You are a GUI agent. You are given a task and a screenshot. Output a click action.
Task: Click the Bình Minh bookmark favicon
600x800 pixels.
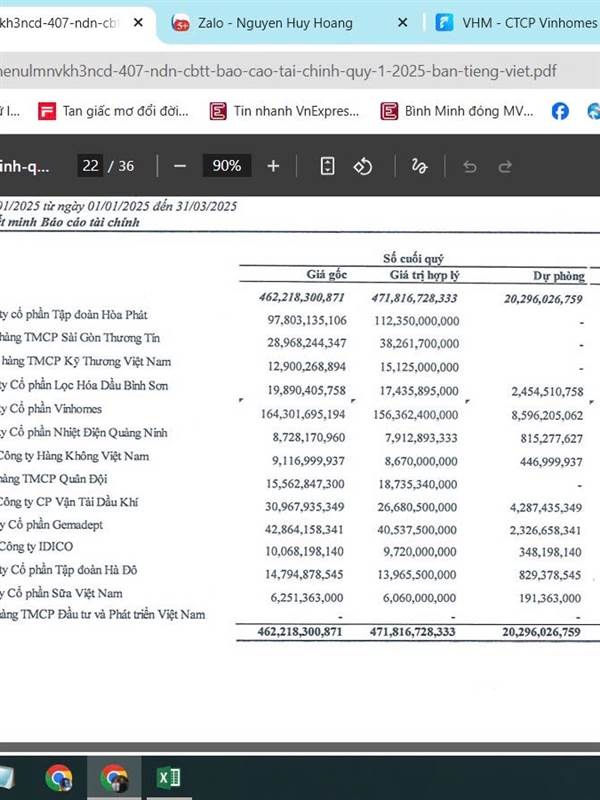pyautogui.click(x=389, y=111)
